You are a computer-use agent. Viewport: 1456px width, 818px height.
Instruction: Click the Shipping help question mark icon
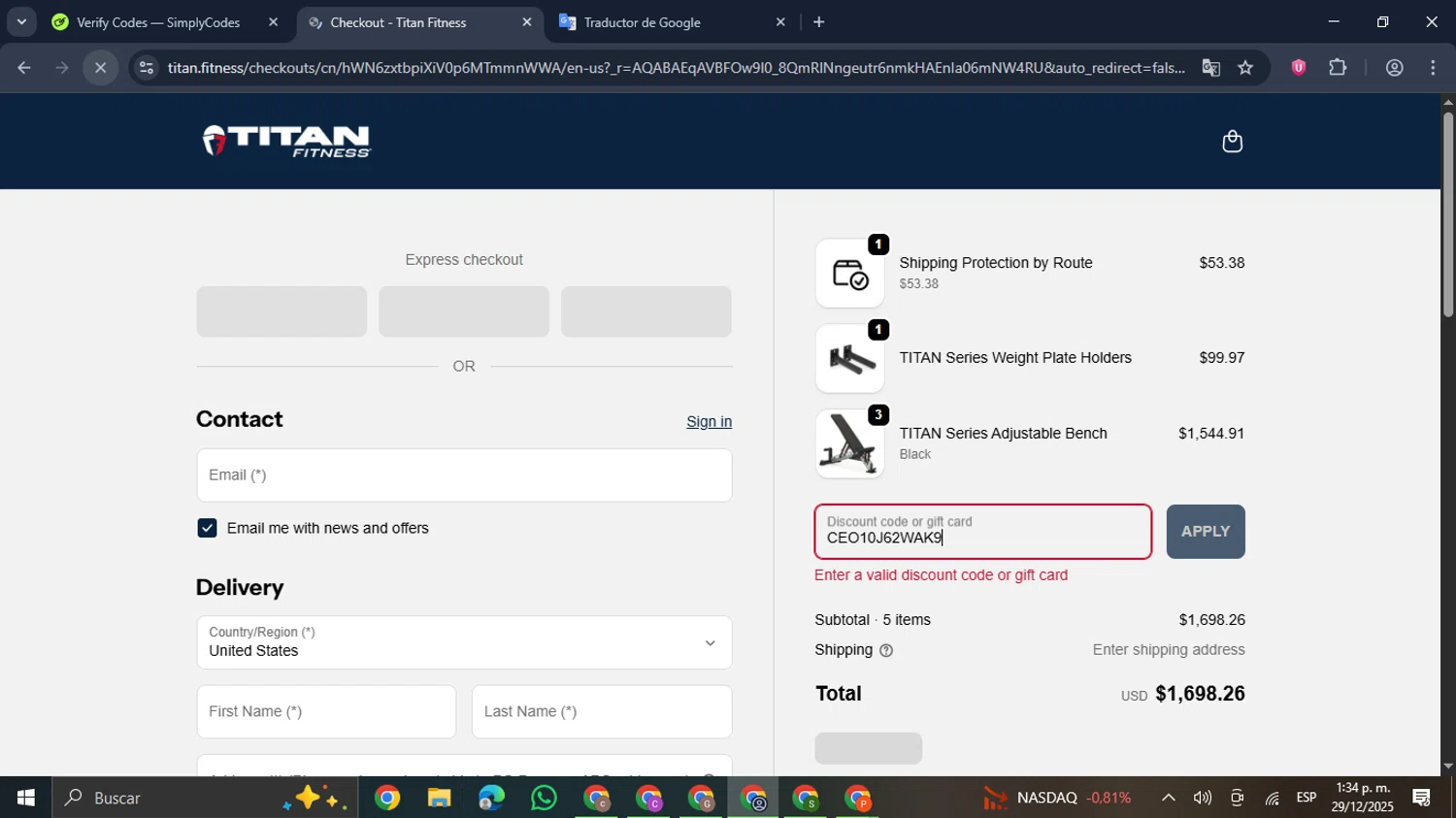[886, 651]
